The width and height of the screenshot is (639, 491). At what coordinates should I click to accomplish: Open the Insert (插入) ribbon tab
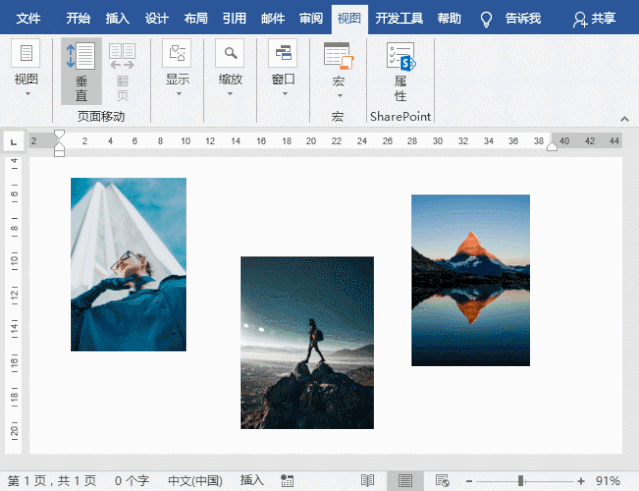[117, 19]
